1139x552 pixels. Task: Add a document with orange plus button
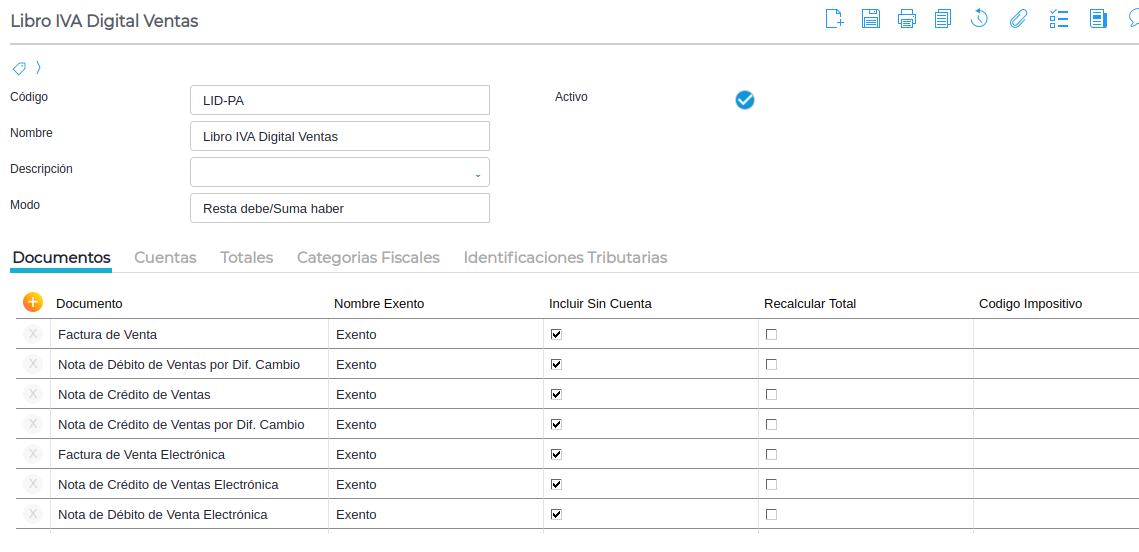[x=33, y=302]
